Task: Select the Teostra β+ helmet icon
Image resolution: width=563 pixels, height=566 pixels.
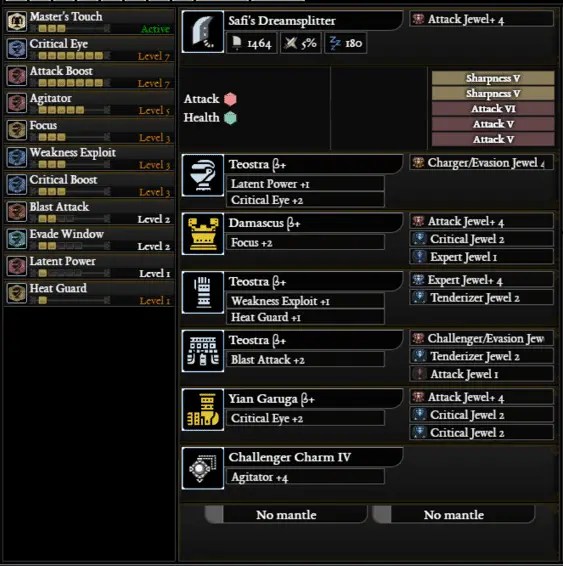Action: (x=203, y=175)
